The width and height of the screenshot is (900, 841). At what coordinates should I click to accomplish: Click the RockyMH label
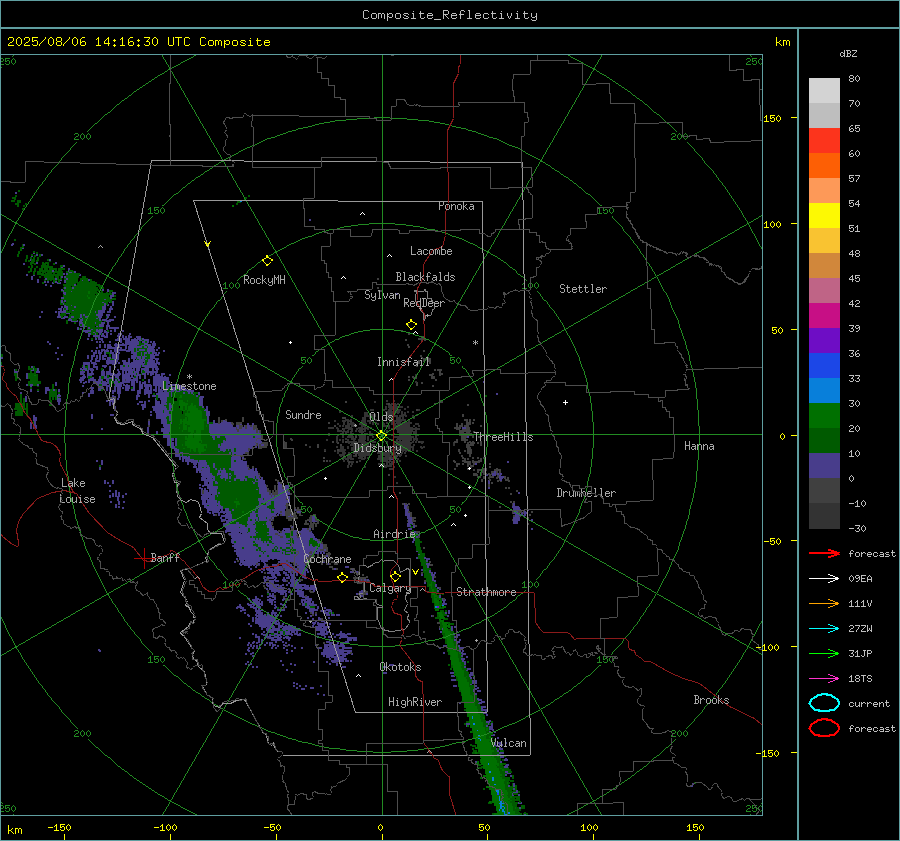tap(264, 280)
